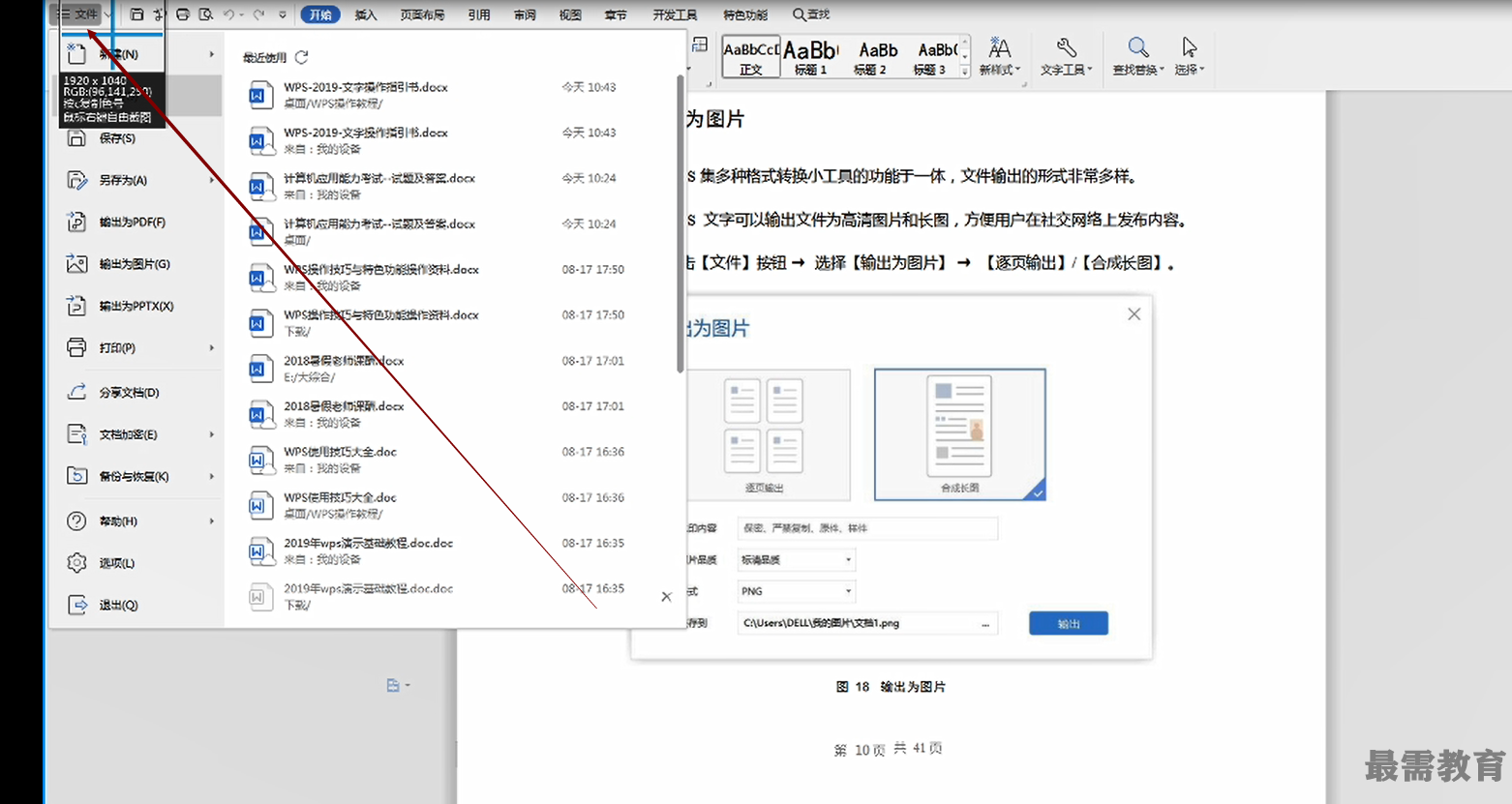The width and height of the screenshot is (1512, 804).
Task: Open the 章节 ribbon tab
Action: tap(616, 15)
